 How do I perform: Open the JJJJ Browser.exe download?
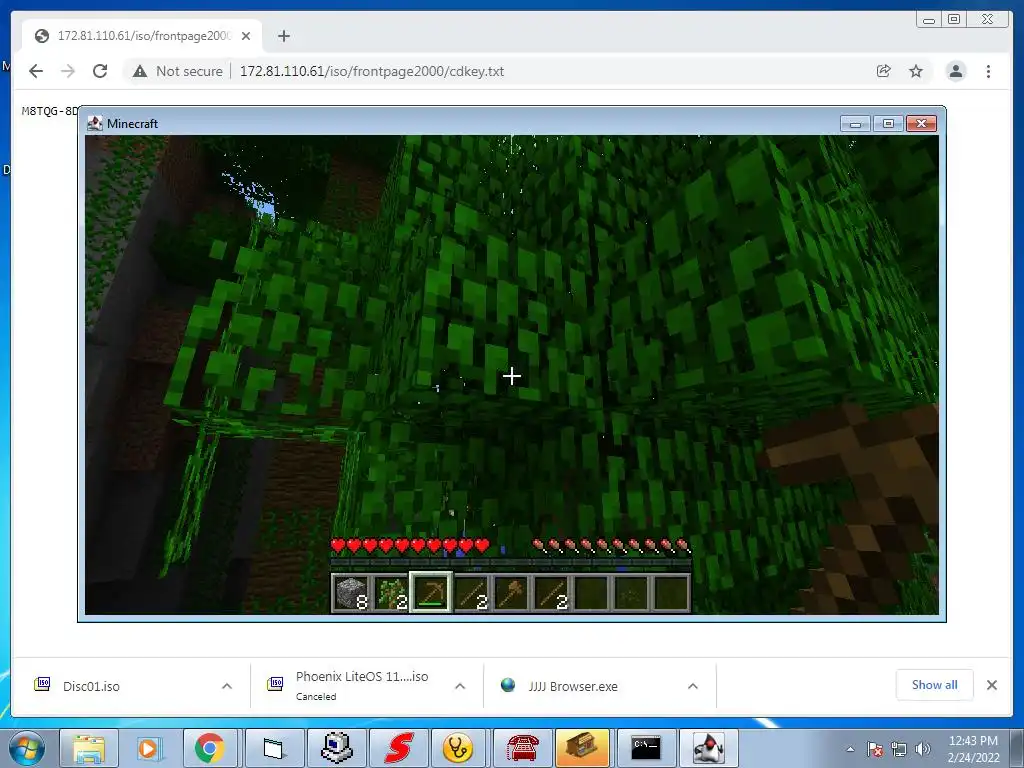pos(573,686)
